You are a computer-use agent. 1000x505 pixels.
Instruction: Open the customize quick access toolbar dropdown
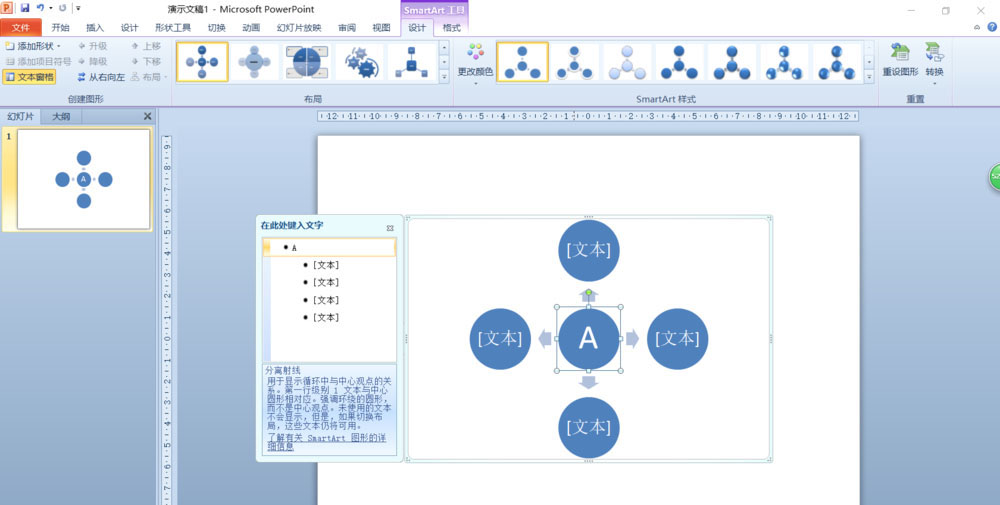(x=78, y=8)
